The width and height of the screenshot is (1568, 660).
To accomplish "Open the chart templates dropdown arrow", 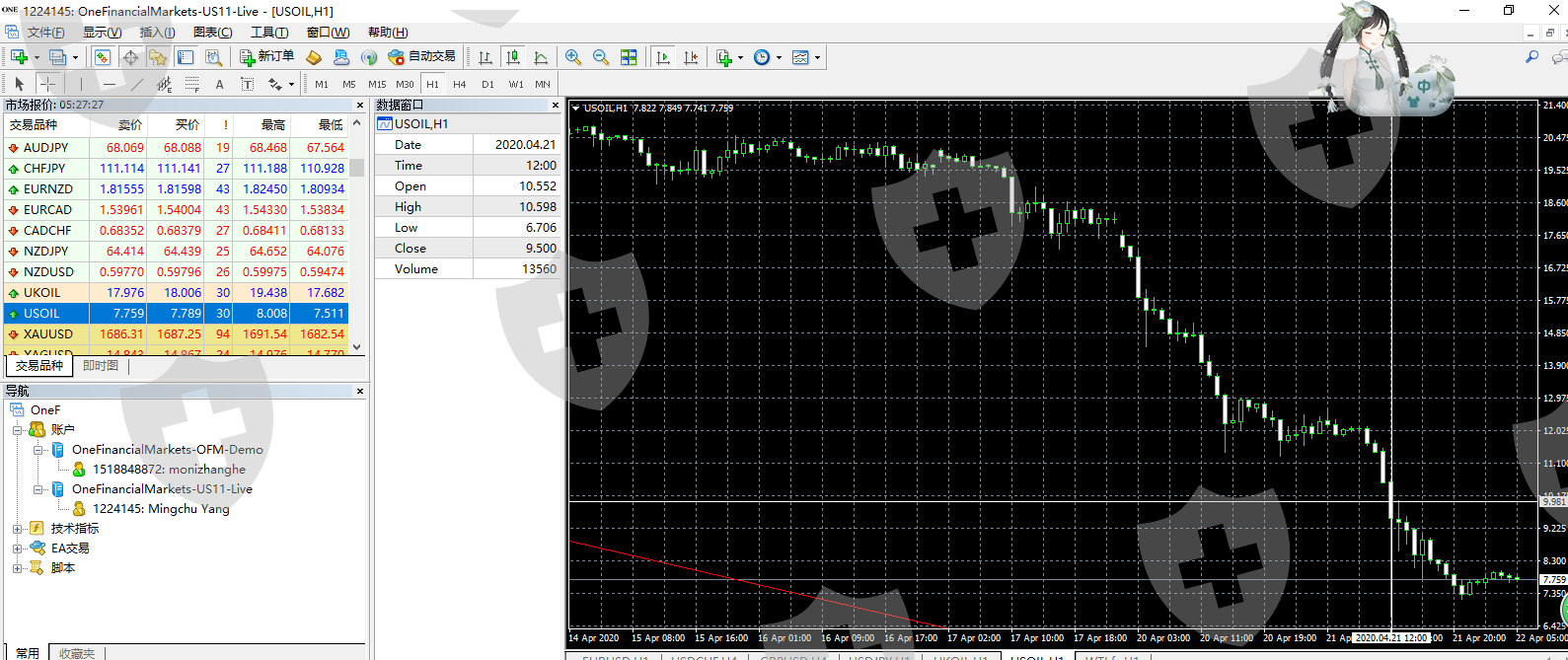I will point(817,57).
